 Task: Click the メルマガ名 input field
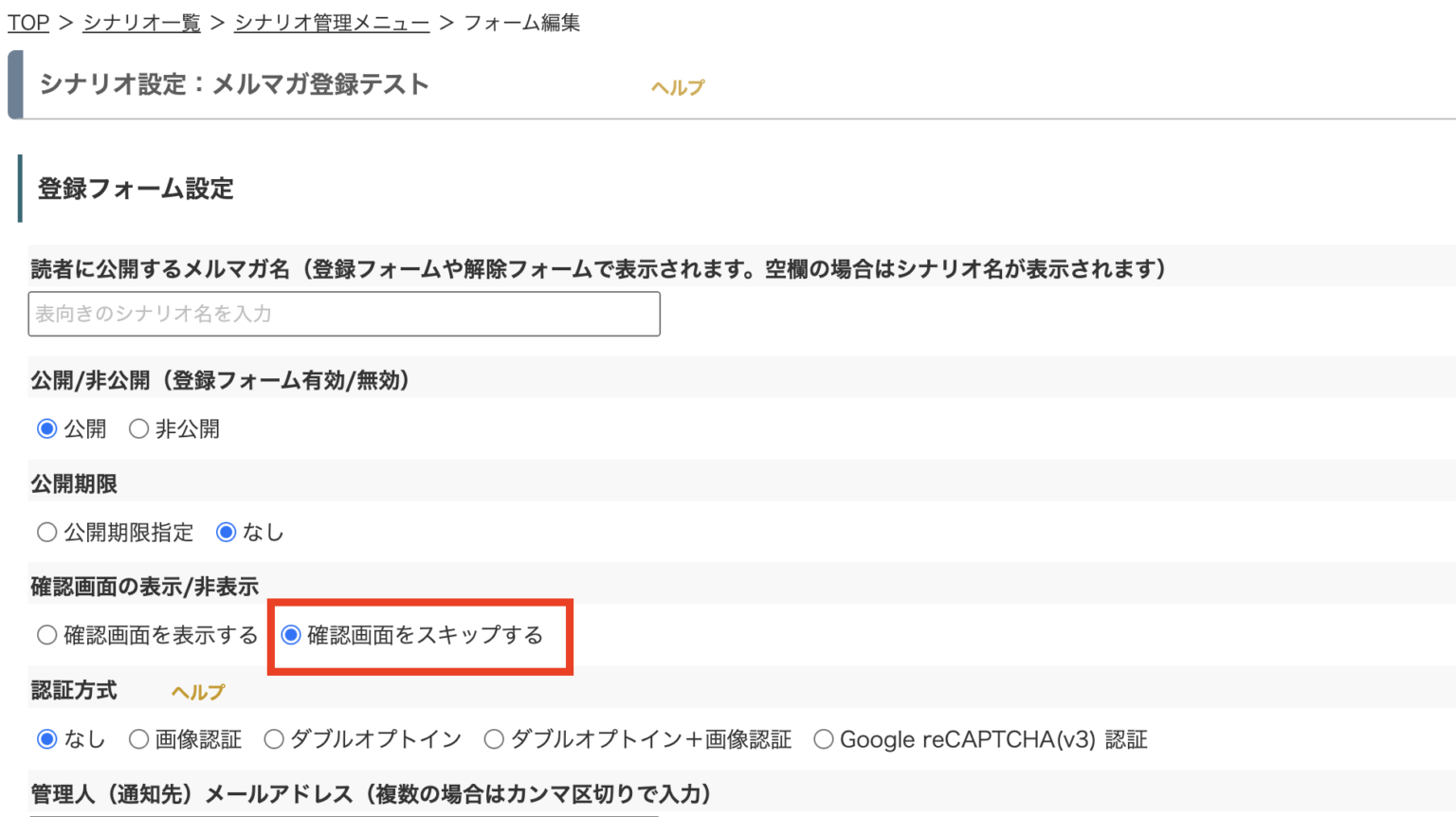coord(343,314)
